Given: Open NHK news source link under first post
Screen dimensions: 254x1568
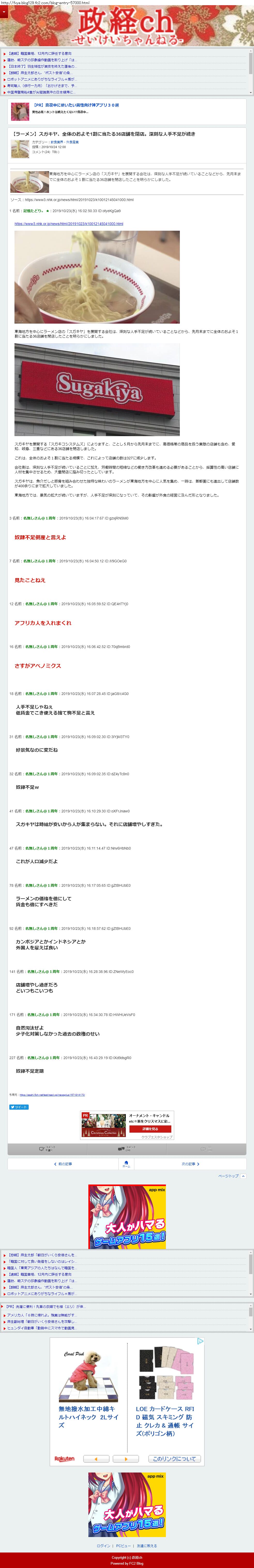Looking at the screenshot, I should [x=69, y=223].
